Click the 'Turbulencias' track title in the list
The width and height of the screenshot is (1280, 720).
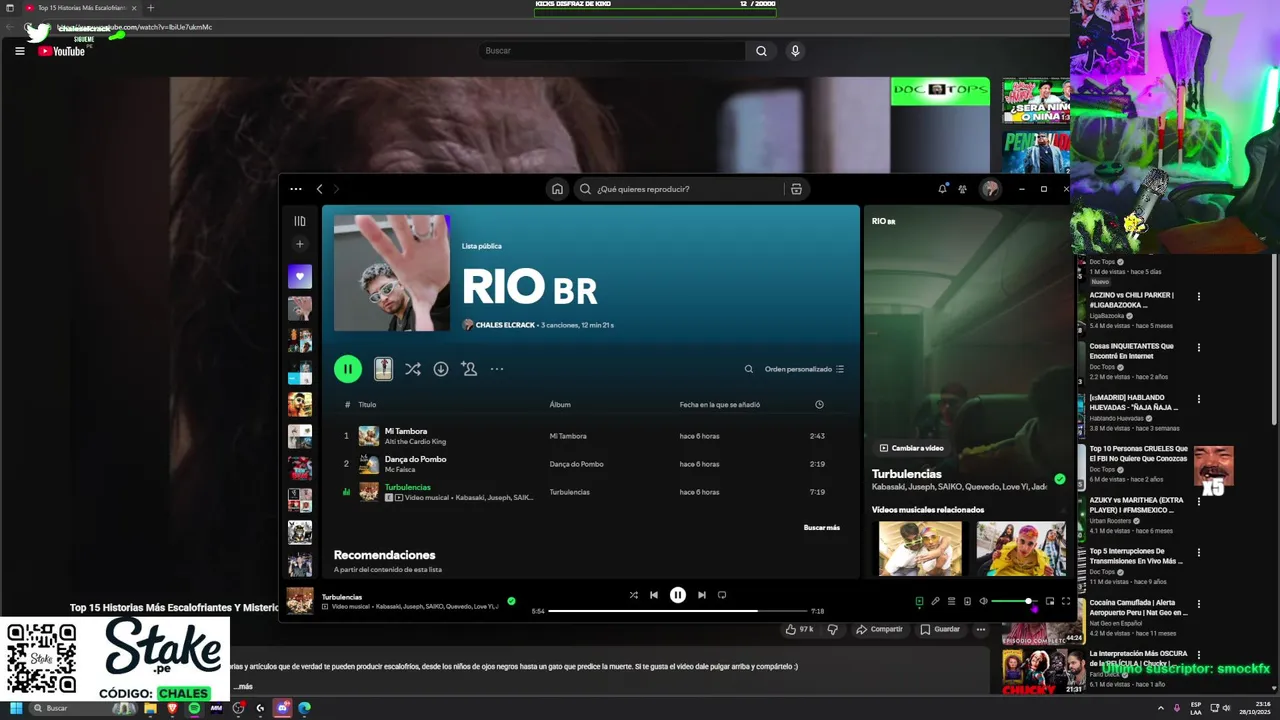(408, 487)
